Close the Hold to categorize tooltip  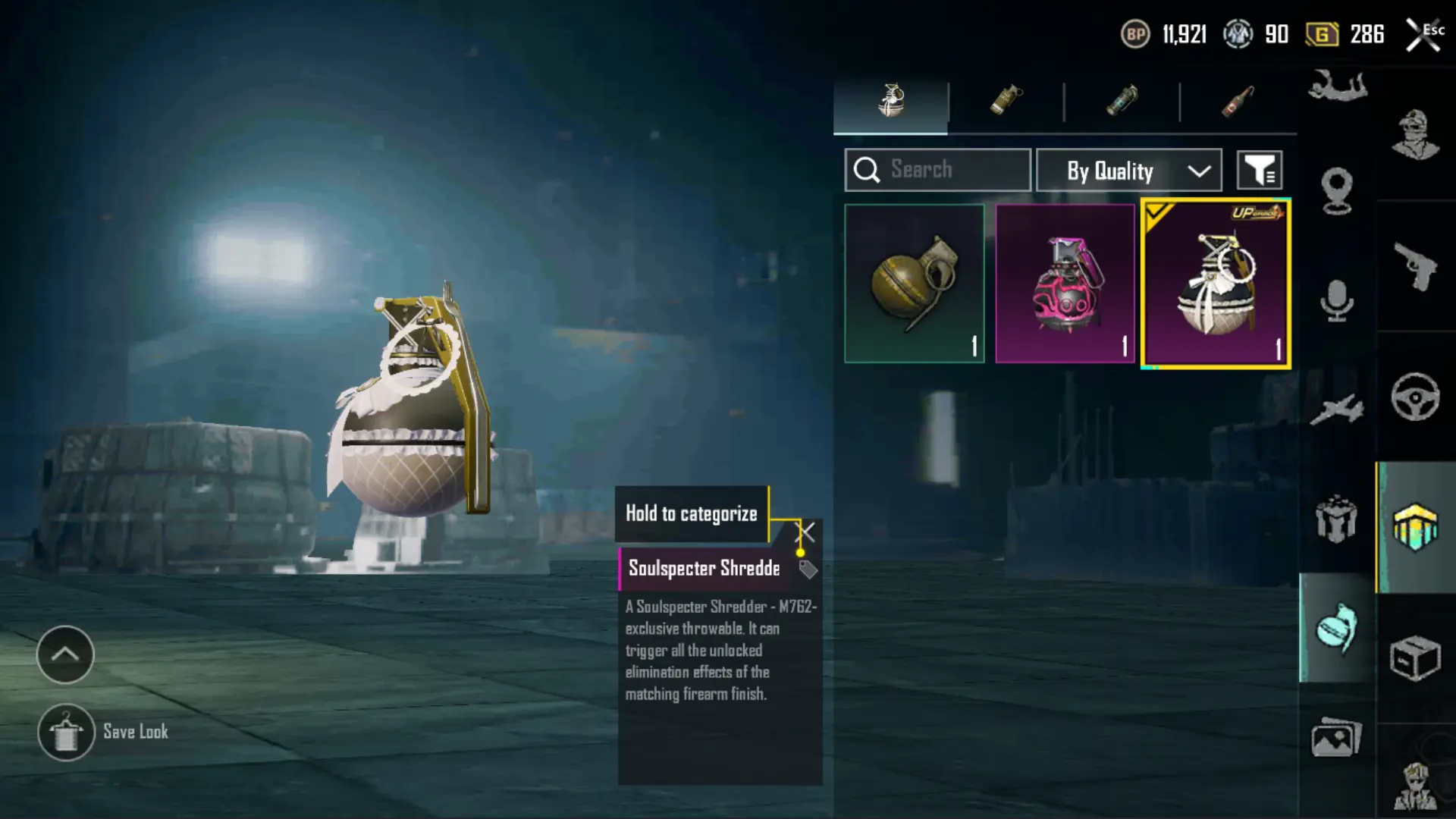click(805, 532)
